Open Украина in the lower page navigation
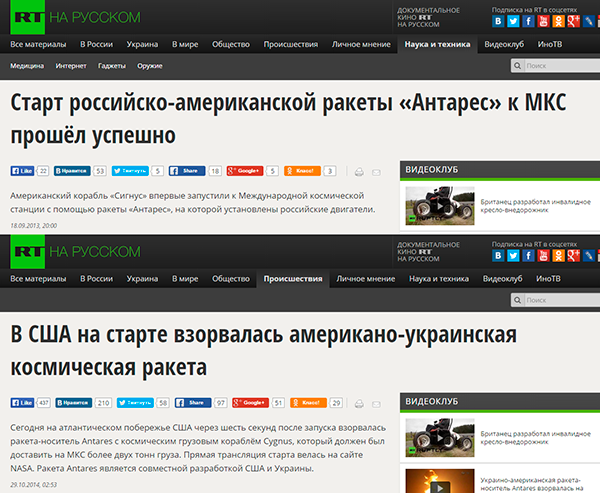The image size is (600, 493). [142, 279]
